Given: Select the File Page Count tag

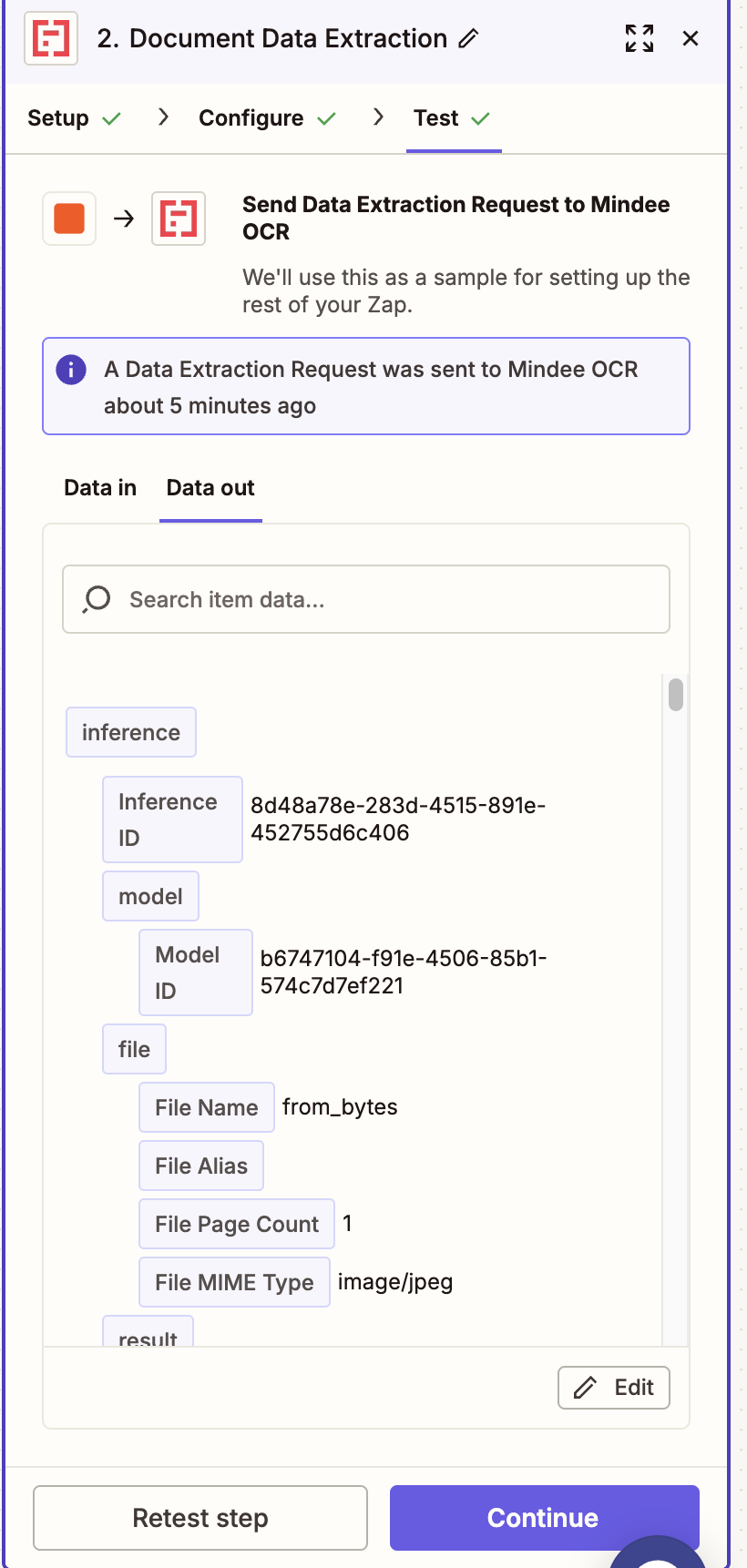Looking at the screenshot, I should coord(237,1224).
